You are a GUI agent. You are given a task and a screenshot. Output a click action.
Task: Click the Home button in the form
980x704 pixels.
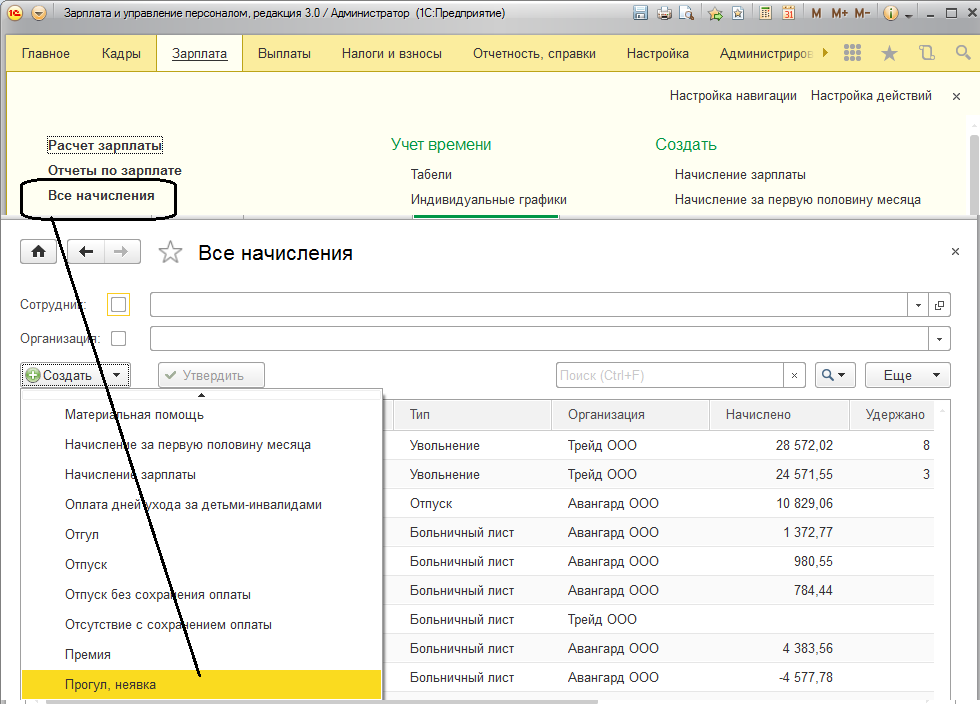tap(38, 252)
